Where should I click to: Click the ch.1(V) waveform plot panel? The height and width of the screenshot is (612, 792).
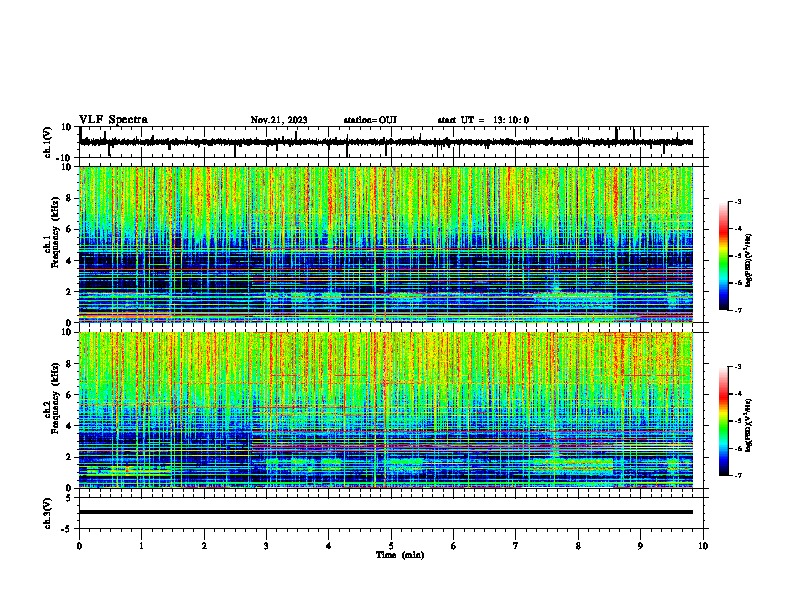[393, 142]
